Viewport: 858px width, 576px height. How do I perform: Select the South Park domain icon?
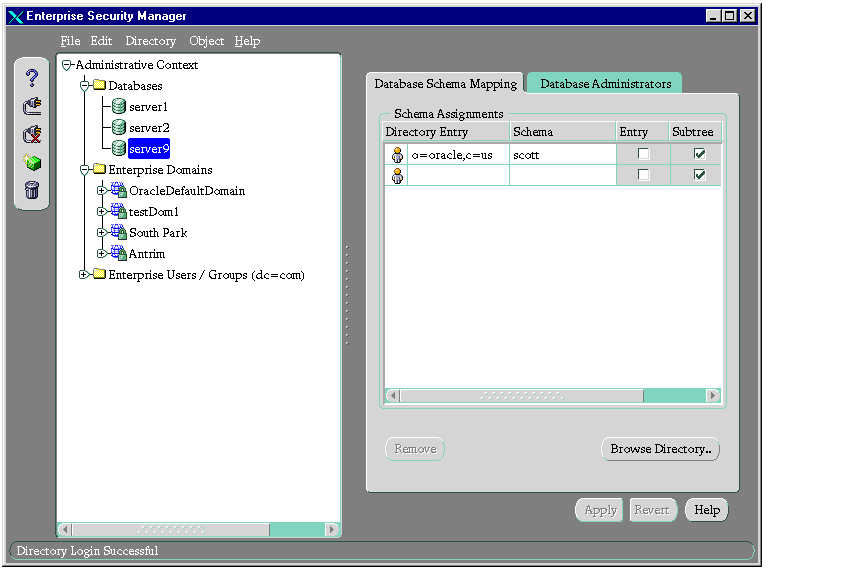click(x=118, y=233)
